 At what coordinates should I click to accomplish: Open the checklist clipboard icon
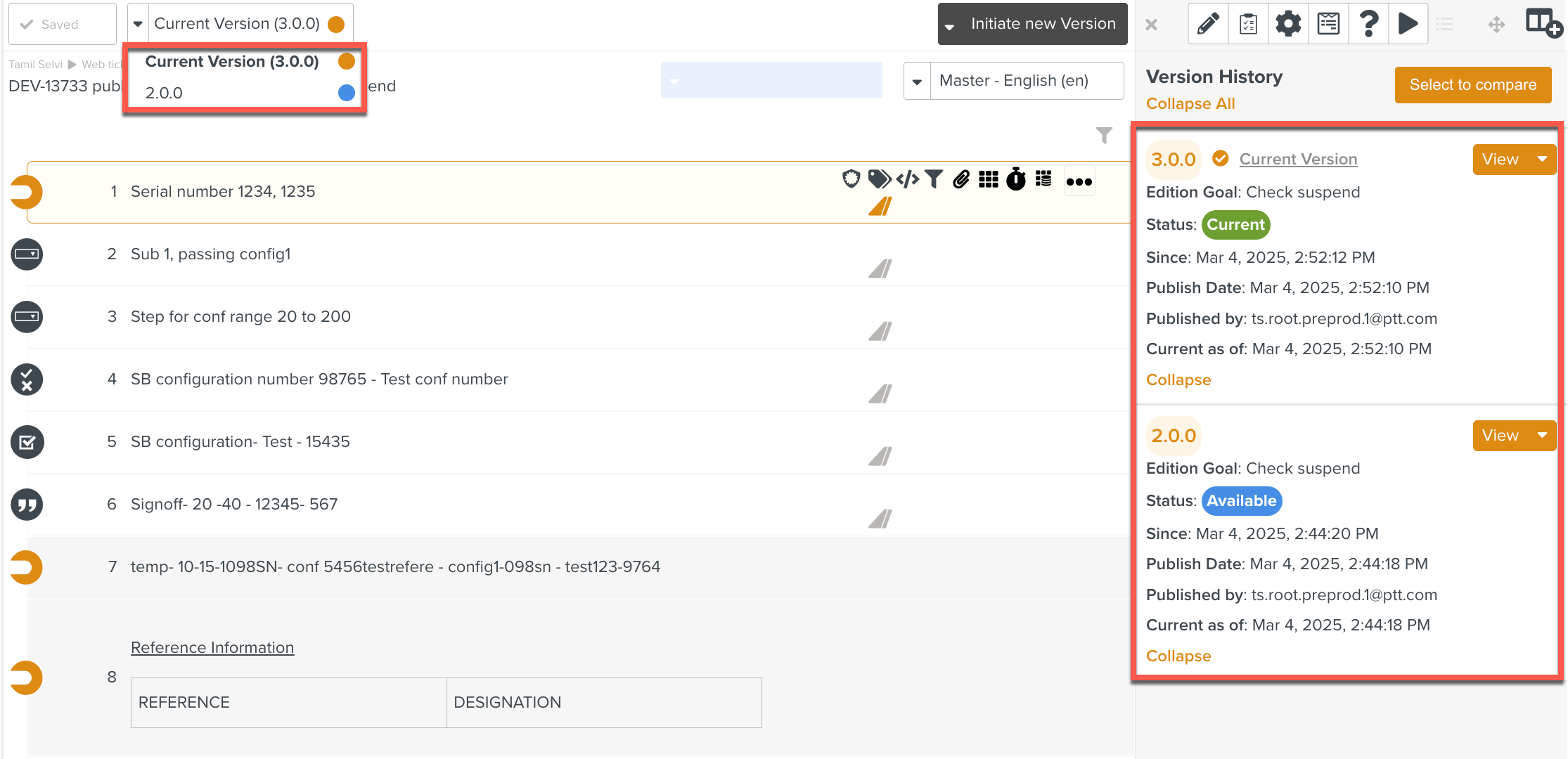point(1248,24)
